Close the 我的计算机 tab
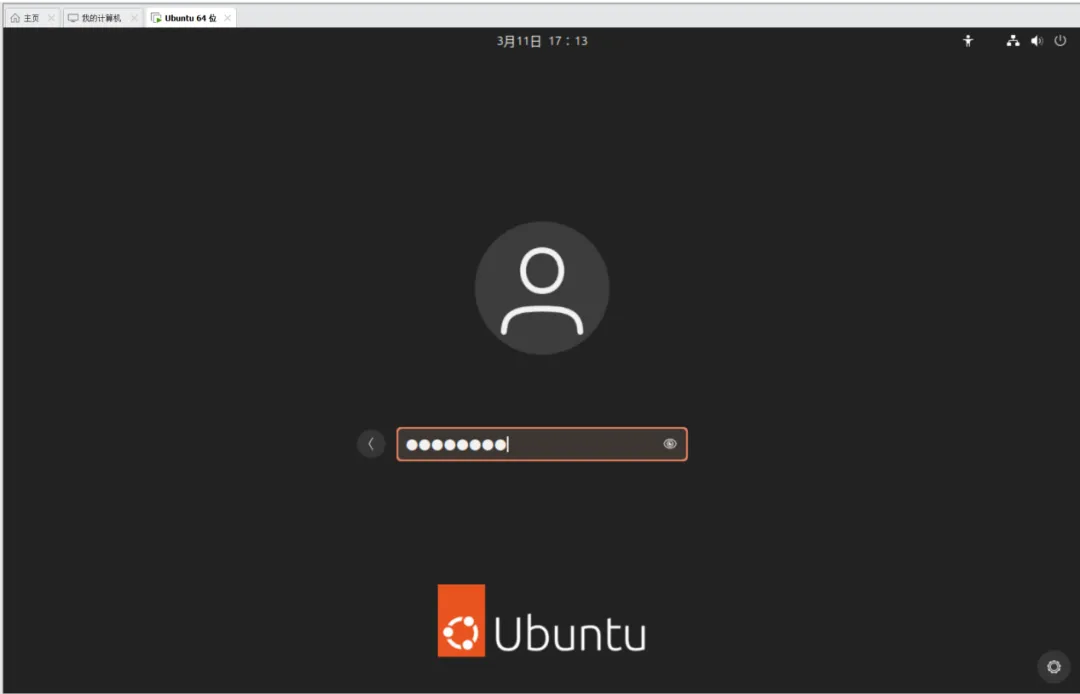The height and width of the screenshot is (694, 1080). click(x=134, y=18)
